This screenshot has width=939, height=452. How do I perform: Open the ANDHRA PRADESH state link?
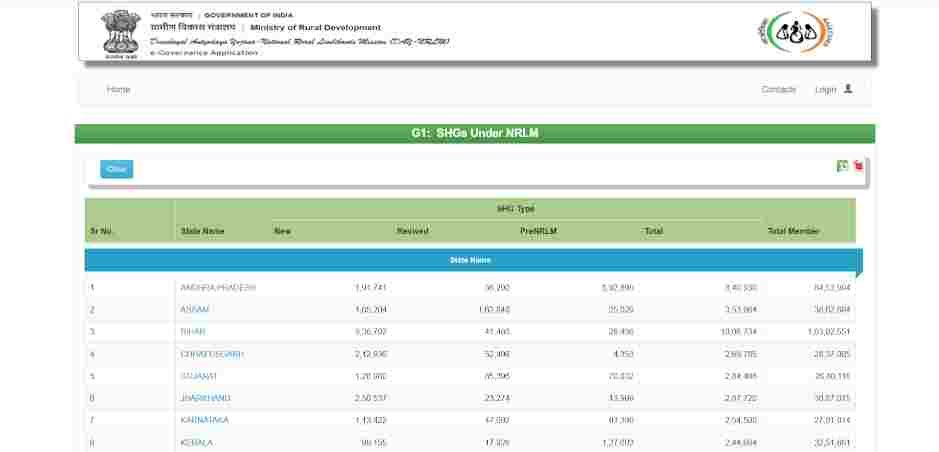[x=218, y=288]
